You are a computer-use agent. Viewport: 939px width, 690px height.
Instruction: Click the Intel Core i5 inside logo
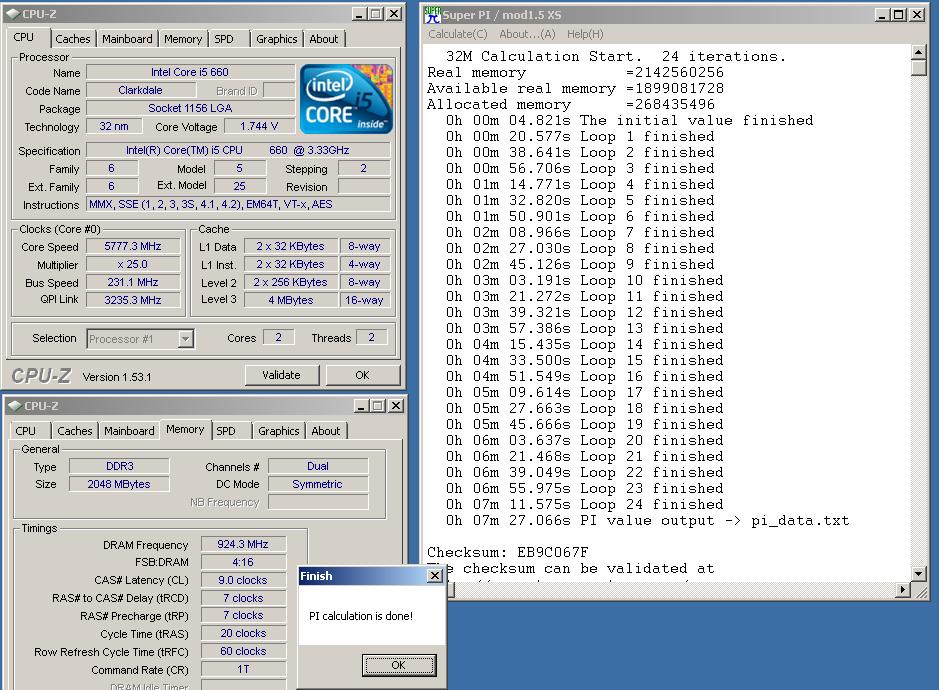click(346, 99)
